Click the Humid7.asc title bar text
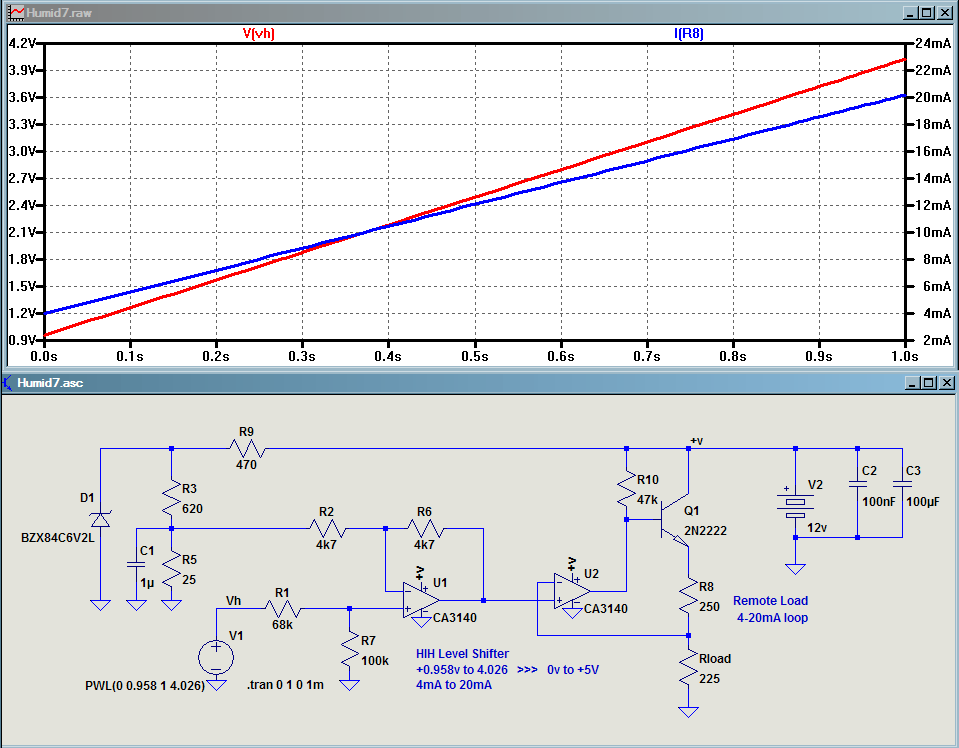The height and width of the screenshot is (748, 959). [x=50, y=383]
